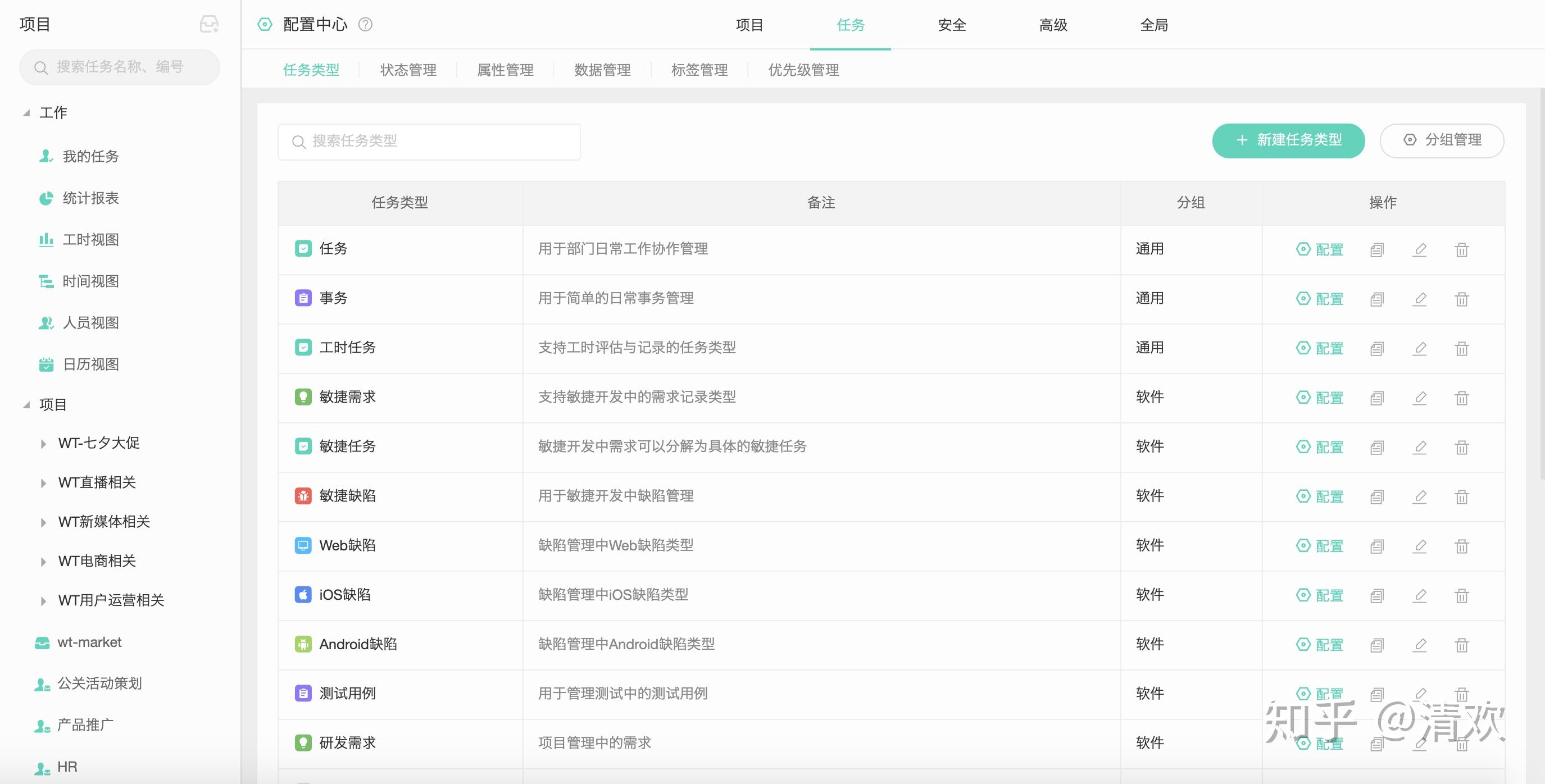Open the 属性管理 sub-tab
Image resolution: width=1545 pixels, height=784 pixels.
(506, 70)
